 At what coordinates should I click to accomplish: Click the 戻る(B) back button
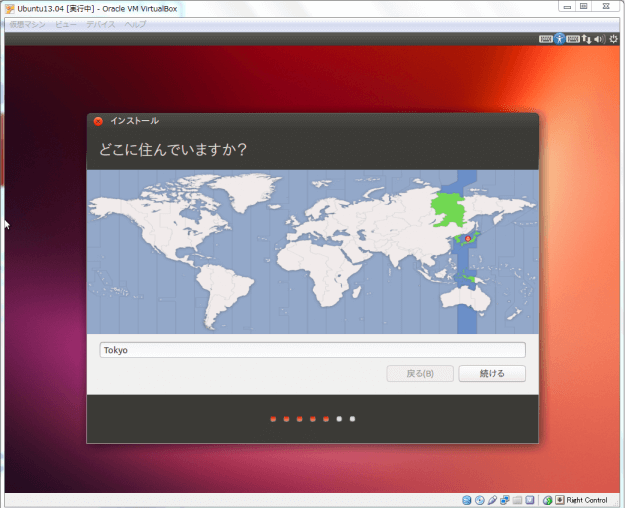(419, 374)
